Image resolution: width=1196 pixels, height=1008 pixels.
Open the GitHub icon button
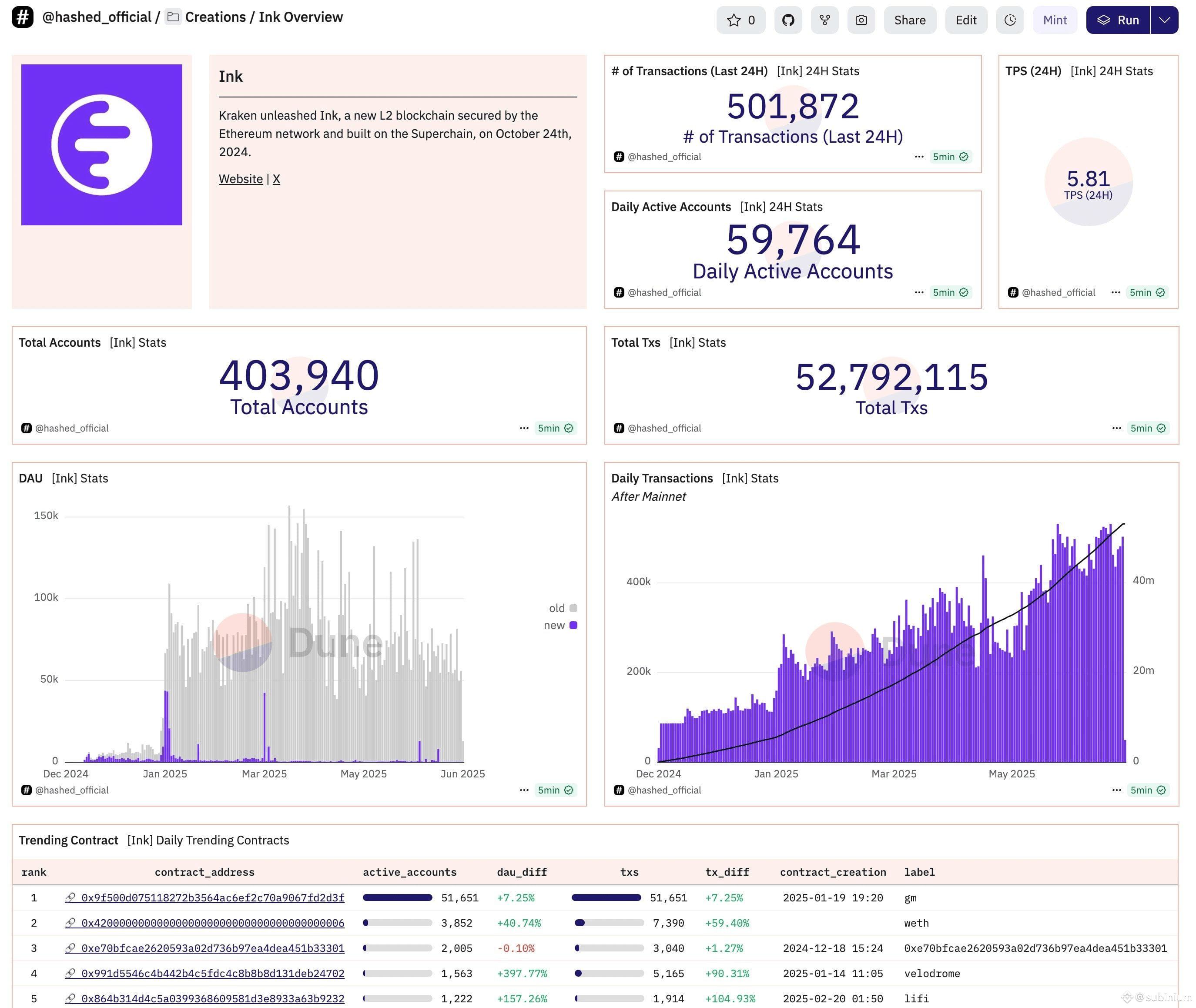point(788,20)
